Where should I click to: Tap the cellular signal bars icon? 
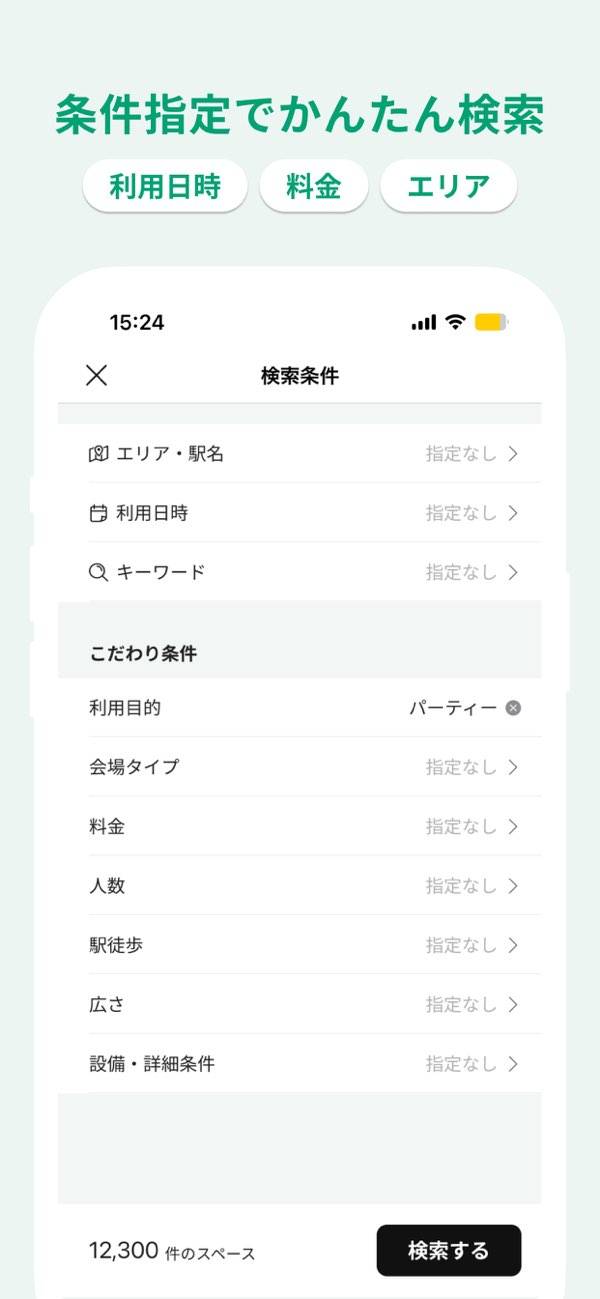coord(424,322)
